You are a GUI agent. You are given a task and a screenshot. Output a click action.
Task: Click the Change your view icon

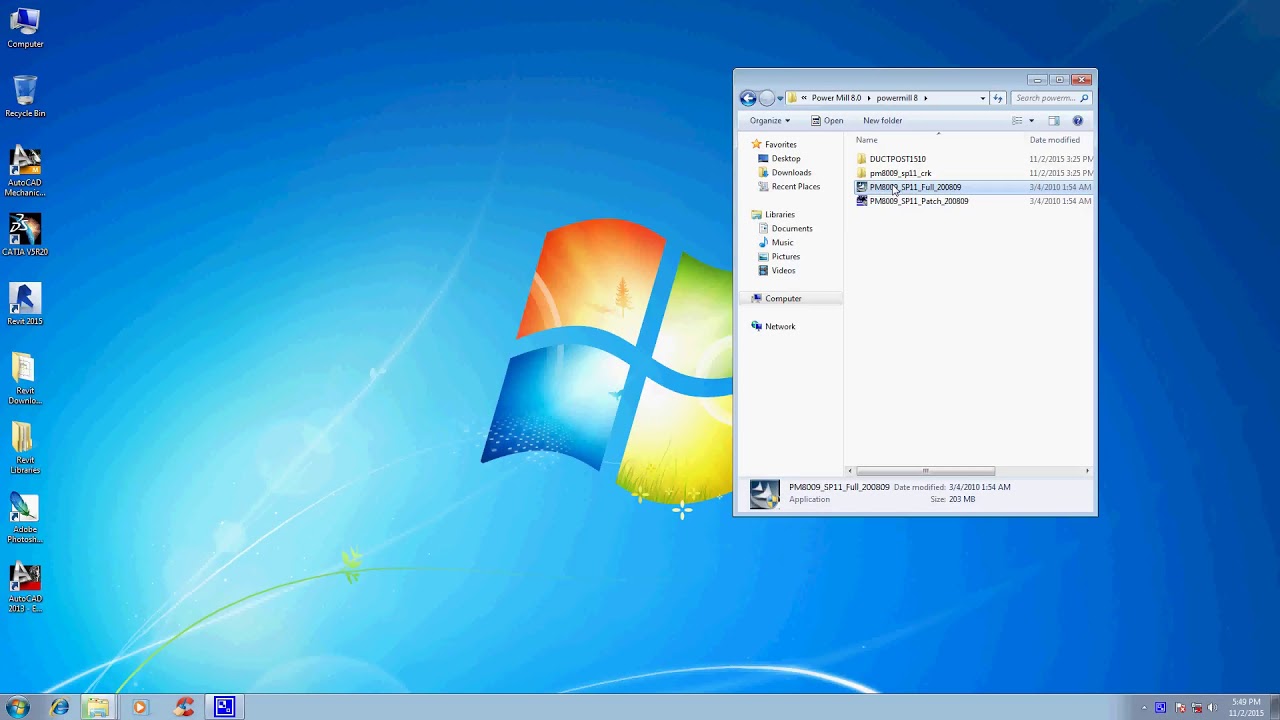[1017, 121]
